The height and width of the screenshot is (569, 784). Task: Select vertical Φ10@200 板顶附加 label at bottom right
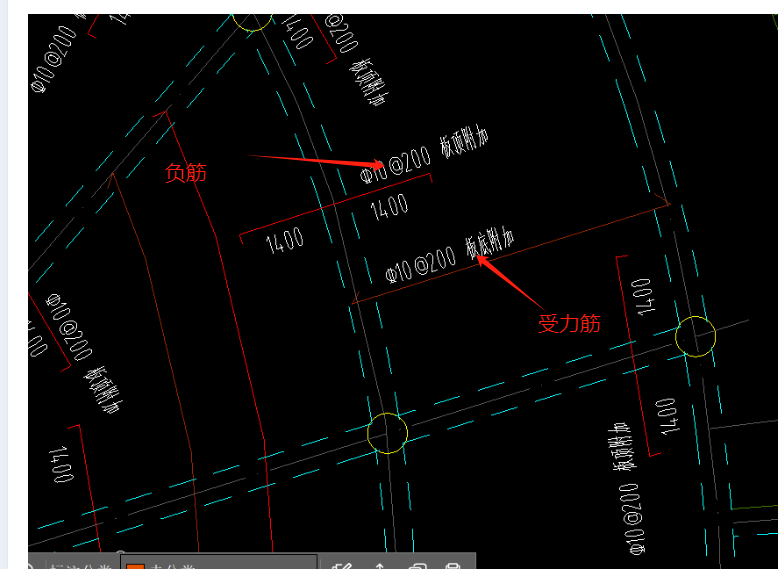point(626,488)
